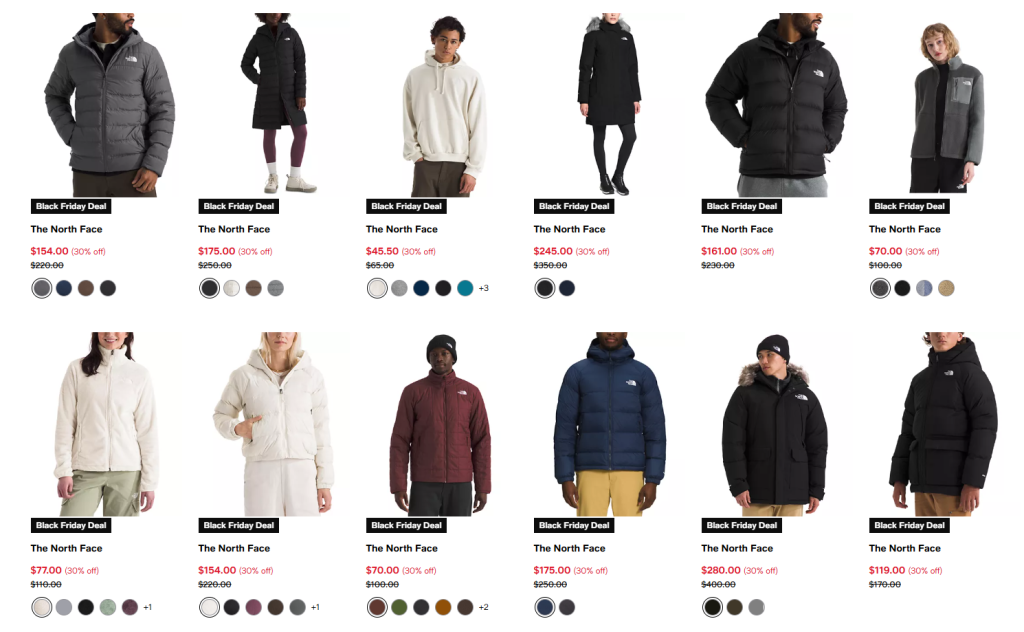Choose navy swatch for $245.00 fur-hood parka
The image size is (1024, 632).
point(567,288)
